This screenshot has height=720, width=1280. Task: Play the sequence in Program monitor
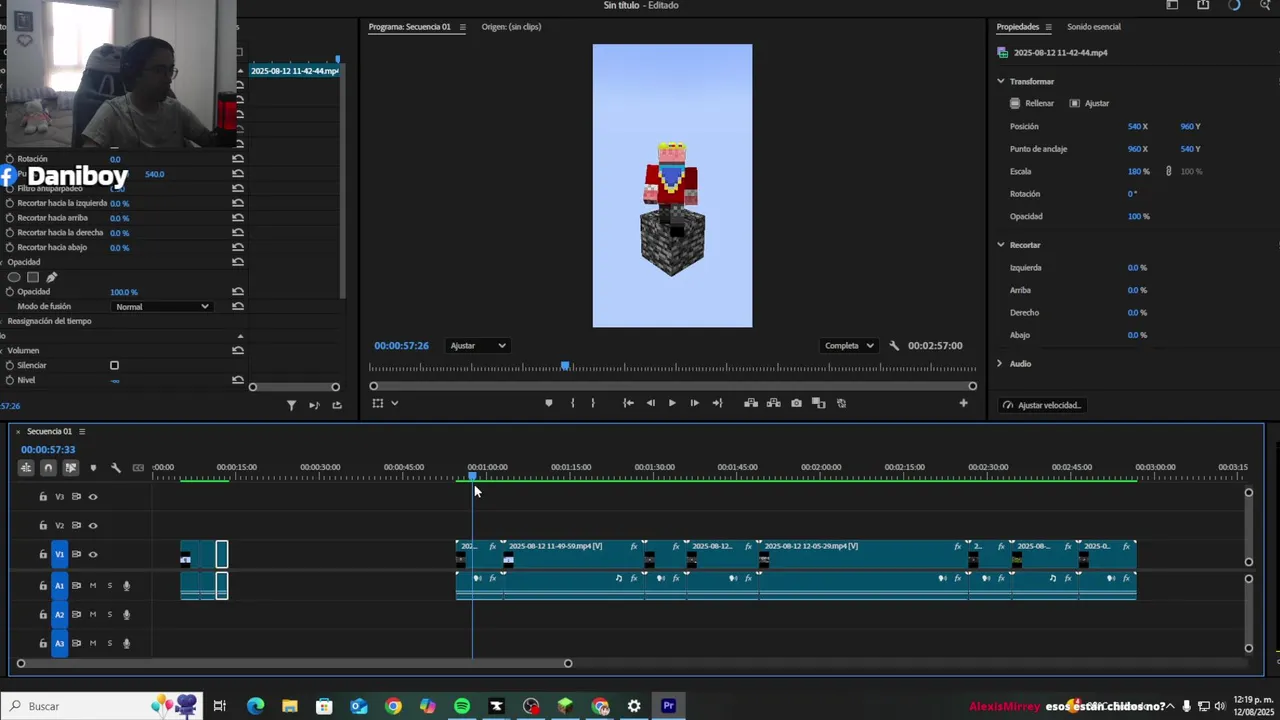point(672,403)
